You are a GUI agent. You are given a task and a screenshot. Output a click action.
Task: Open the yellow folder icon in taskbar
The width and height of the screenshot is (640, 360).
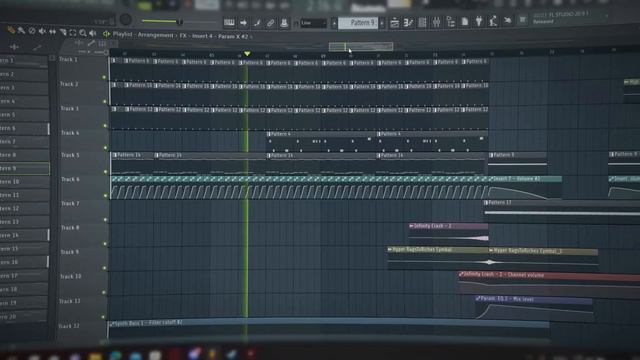pos(95,356)
